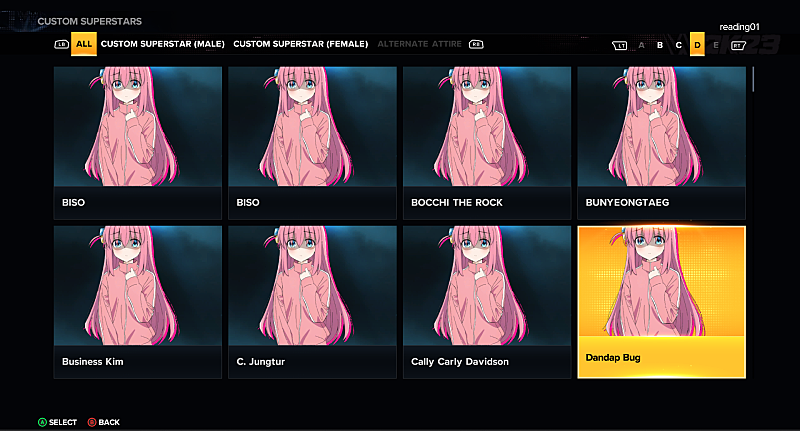Jump to page A
The image size is (800, 431).
pos(641,45)
